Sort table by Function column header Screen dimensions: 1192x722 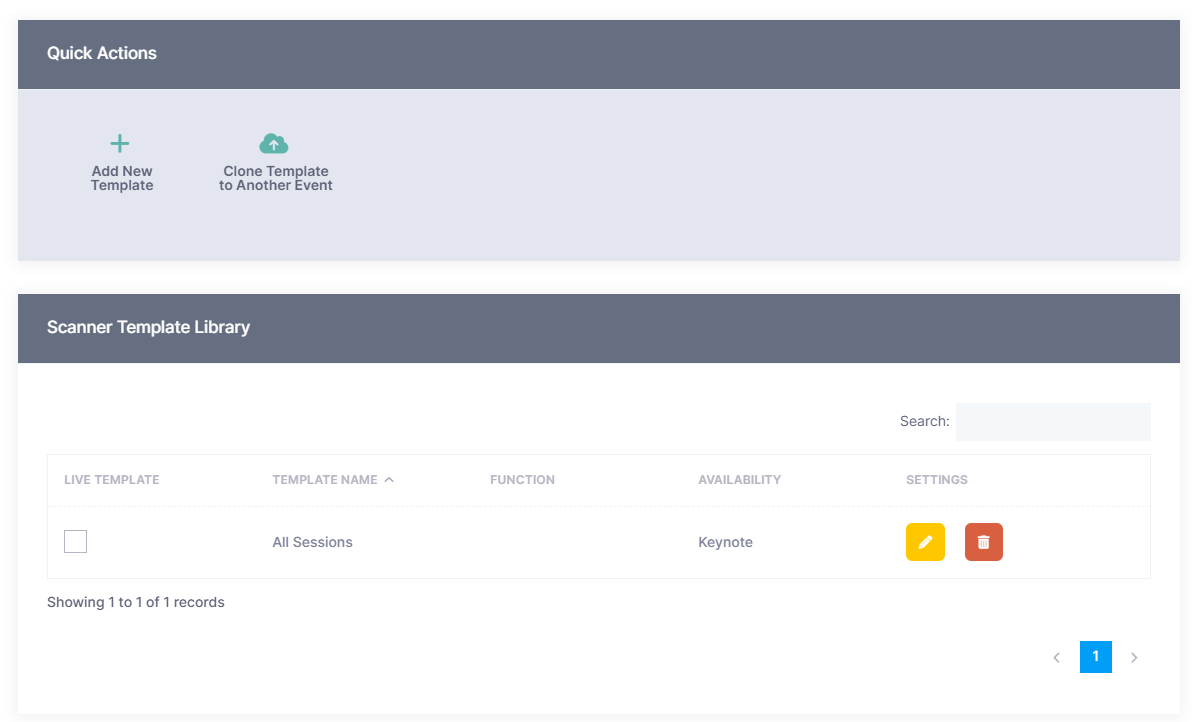coord(522,480)
